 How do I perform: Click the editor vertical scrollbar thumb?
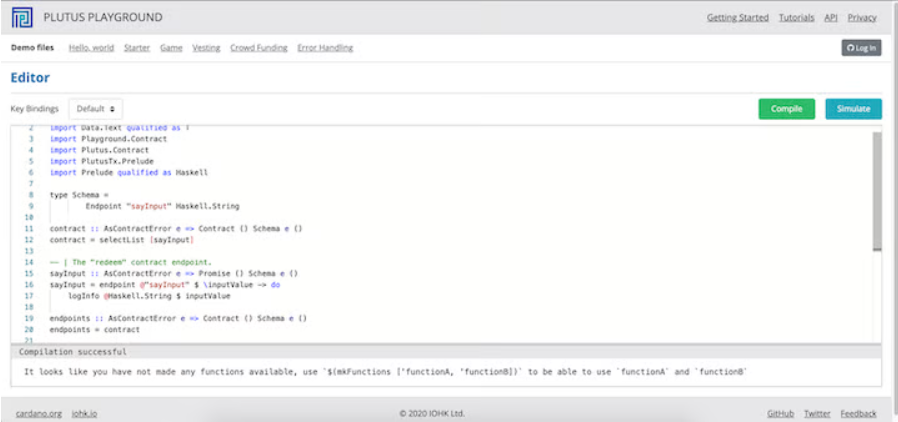(877, 191)
